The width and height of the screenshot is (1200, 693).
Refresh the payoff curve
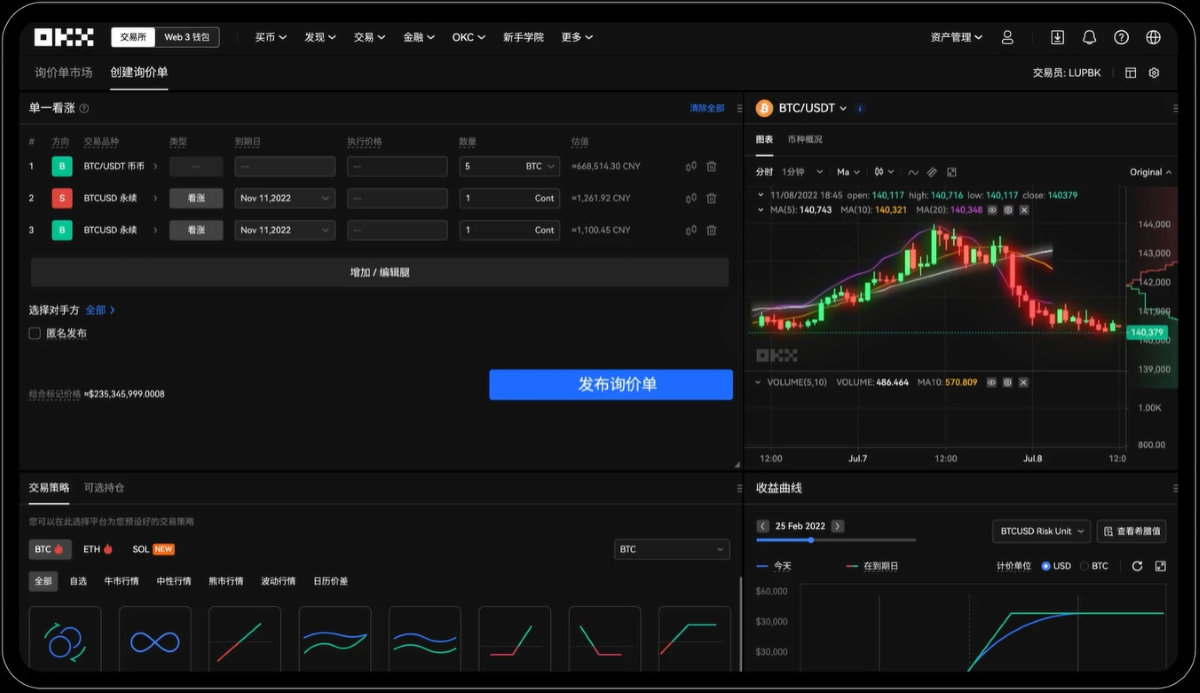[x=1137, y=566]
